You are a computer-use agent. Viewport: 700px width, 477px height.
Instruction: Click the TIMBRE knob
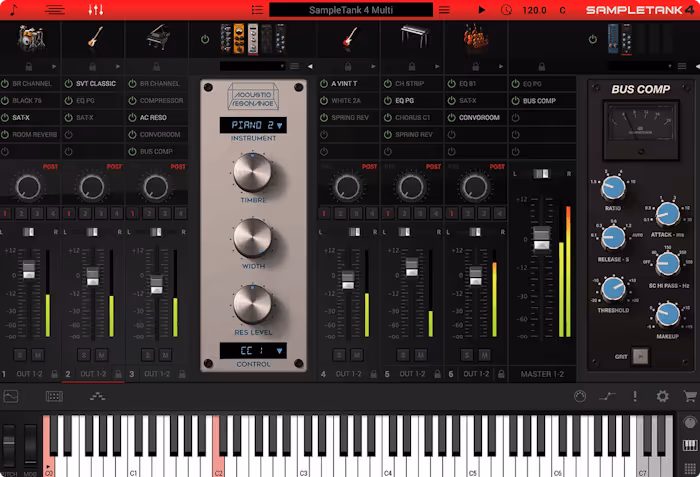point(253,172)
